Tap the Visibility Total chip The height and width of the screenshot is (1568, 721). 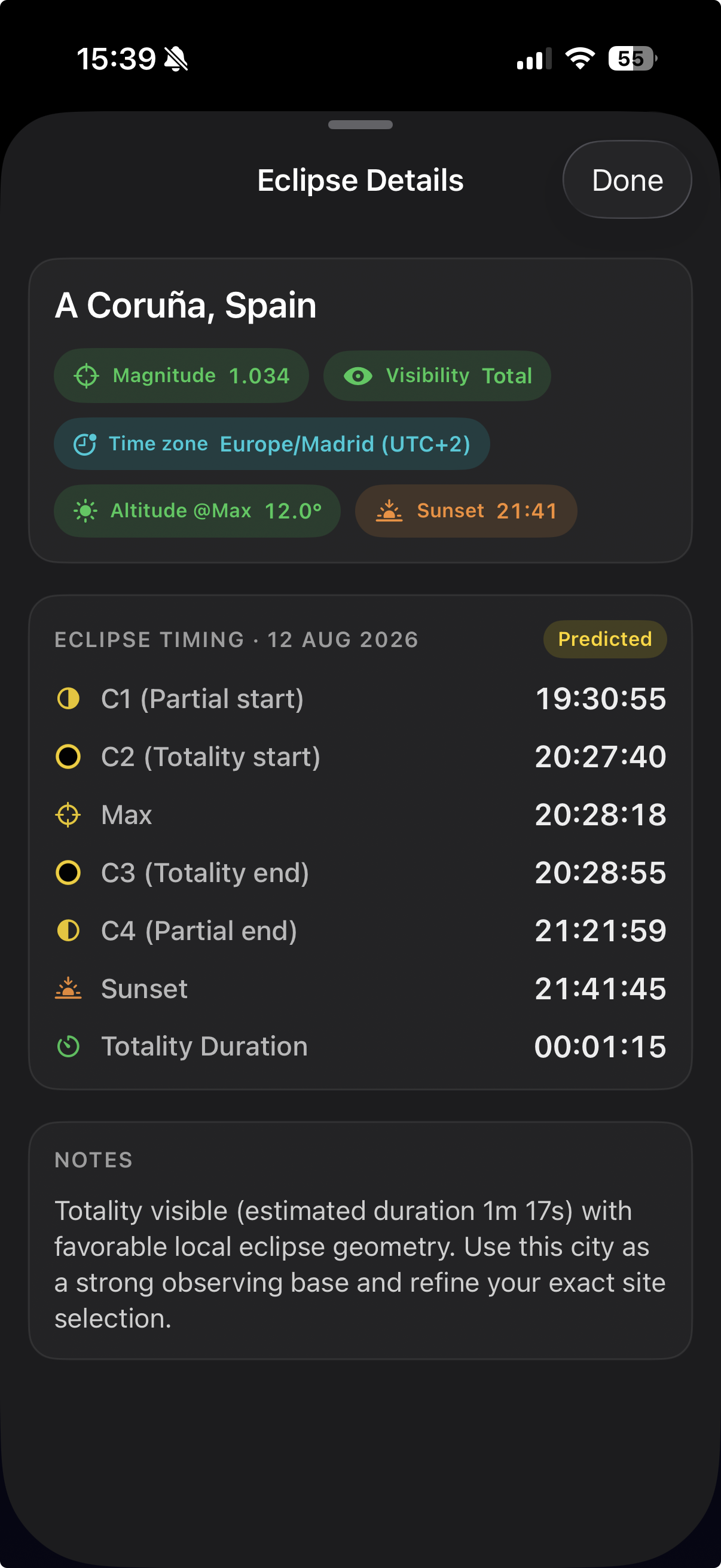[x=437, y=376]
